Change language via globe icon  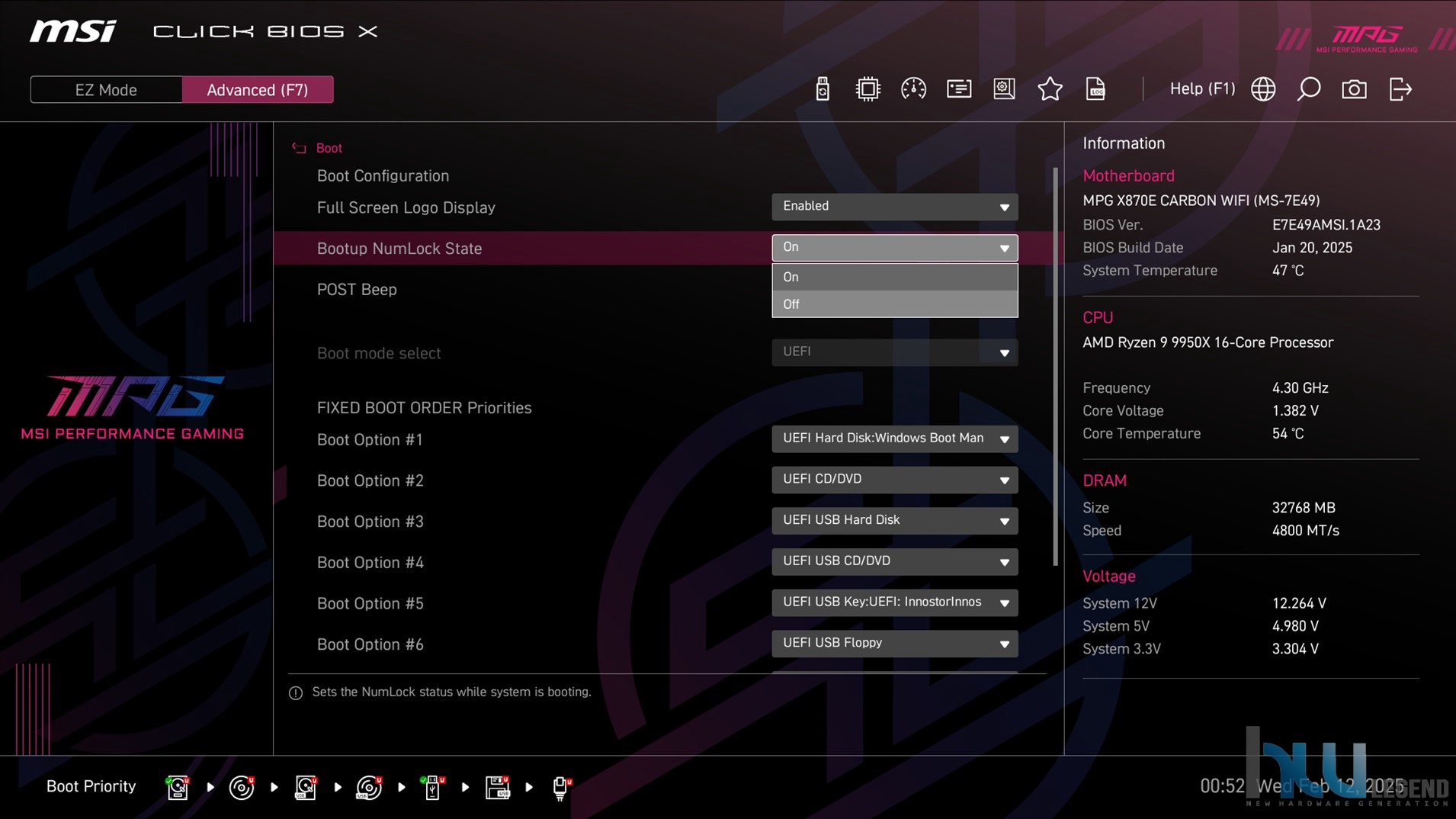(1263, 89)
